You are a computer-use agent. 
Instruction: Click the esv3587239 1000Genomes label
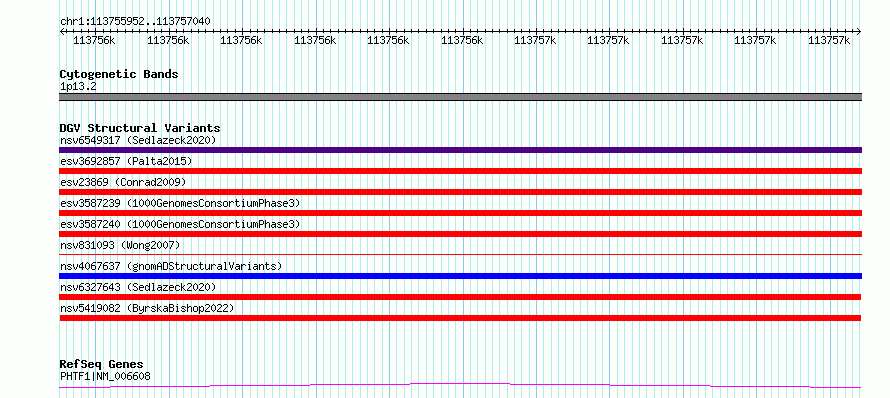click(180, 203)
